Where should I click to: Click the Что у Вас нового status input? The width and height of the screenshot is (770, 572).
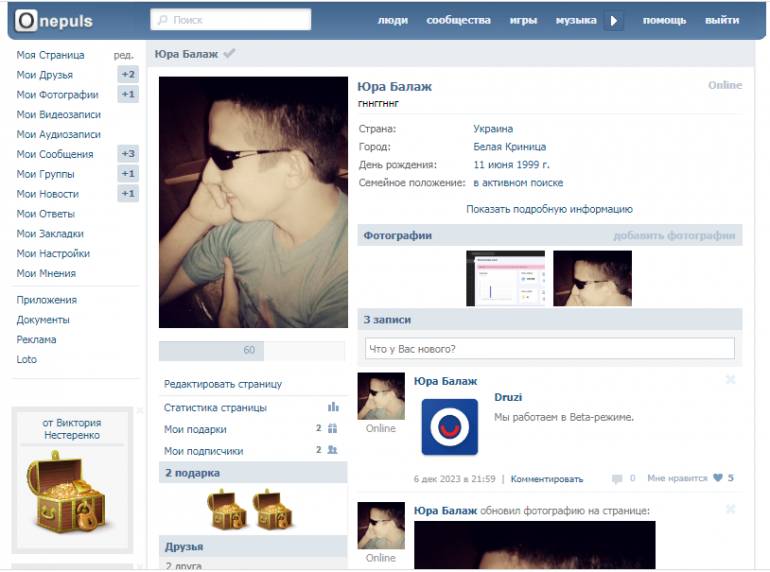pos(549,349)
